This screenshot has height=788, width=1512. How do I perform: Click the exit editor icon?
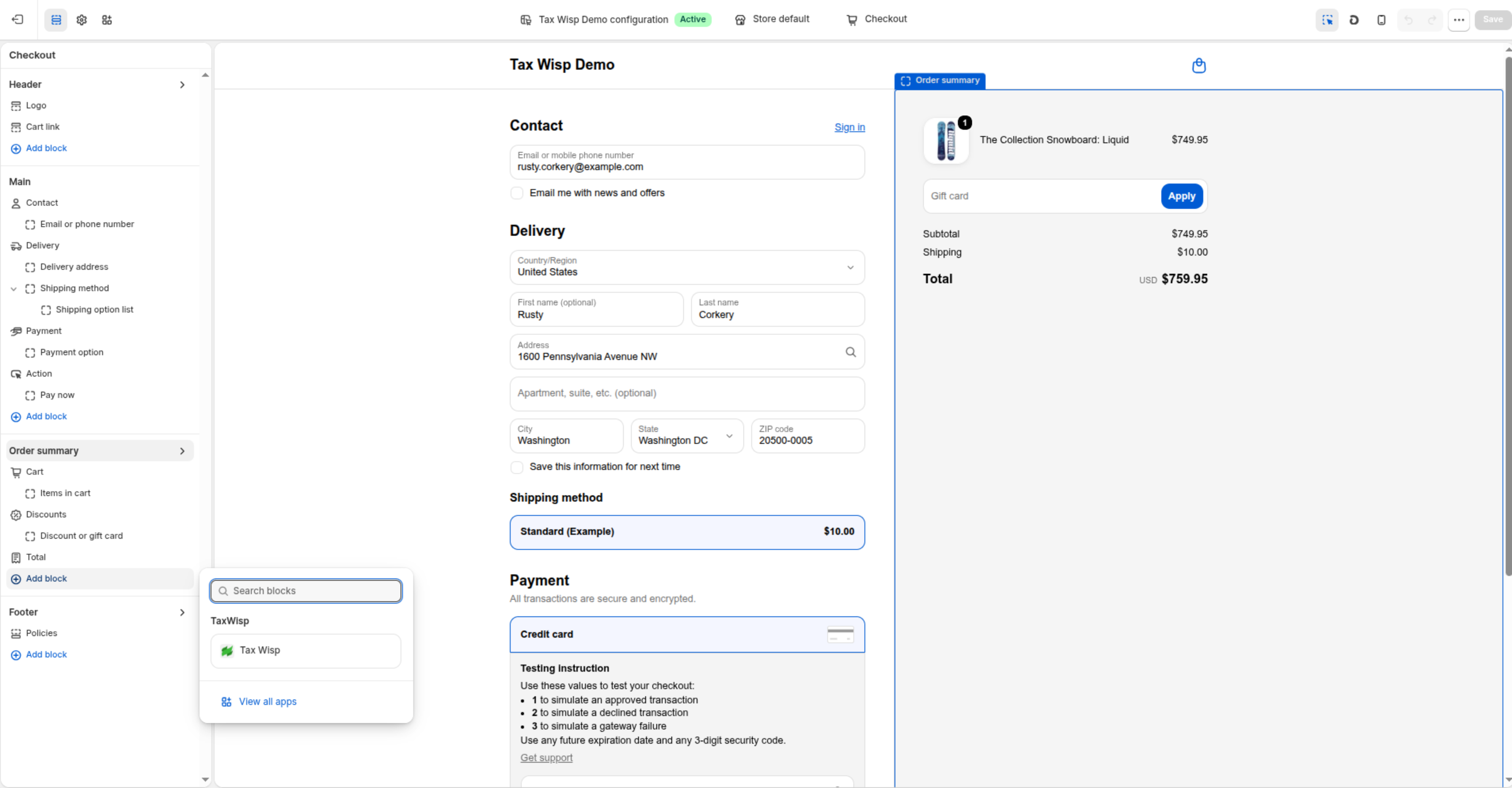click(17, 19)
